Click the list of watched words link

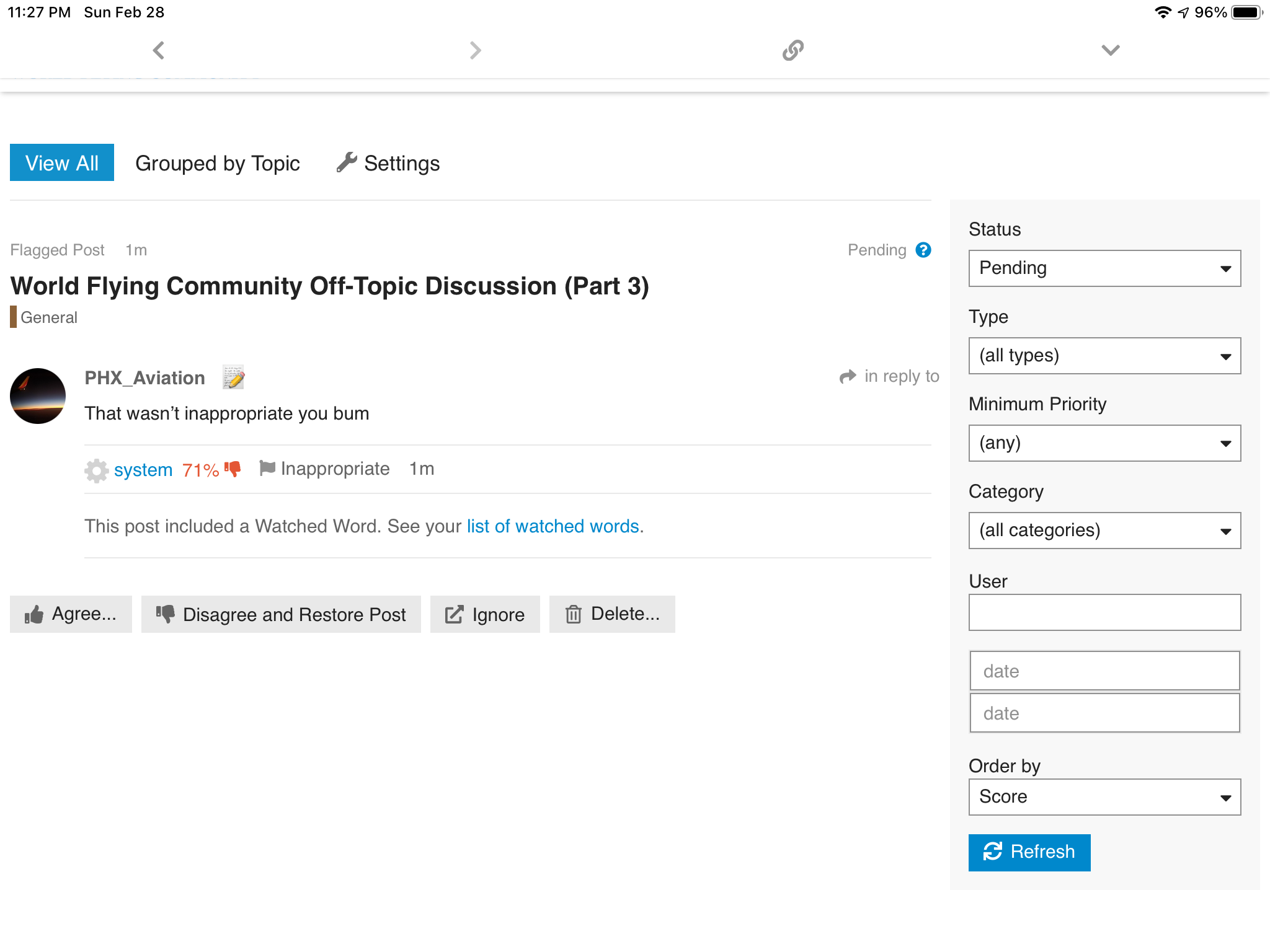tap(553, 526)
